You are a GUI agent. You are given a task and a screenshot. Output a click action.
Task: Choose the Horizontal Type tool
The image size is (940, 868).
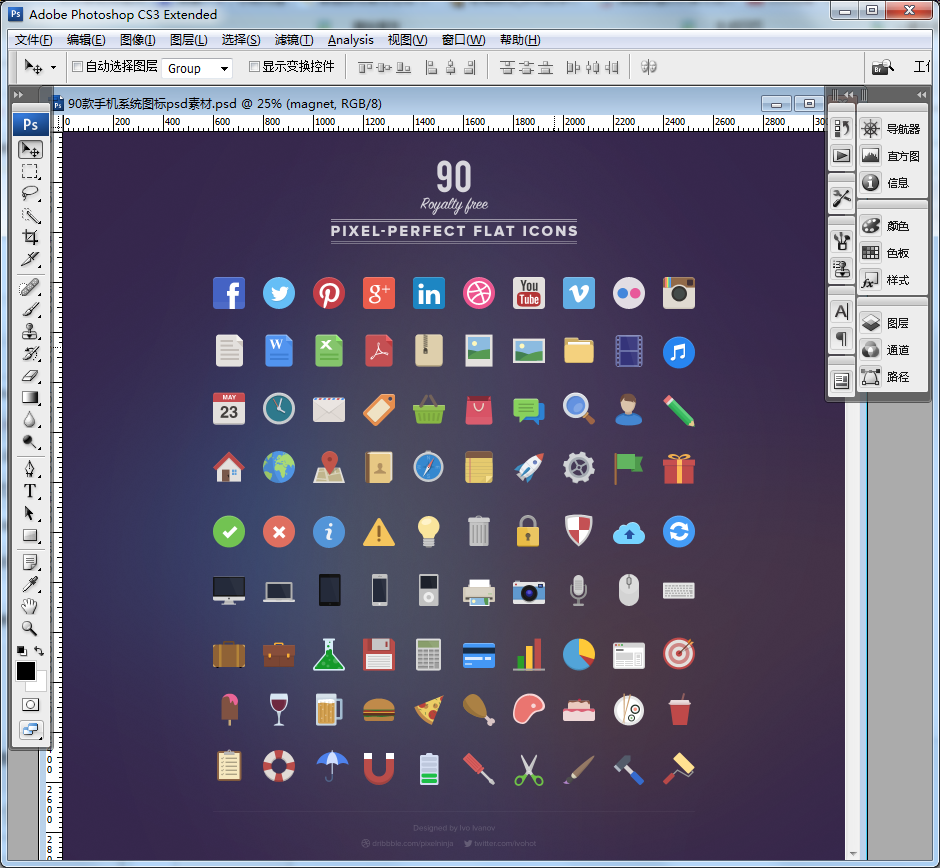(30, 491)
